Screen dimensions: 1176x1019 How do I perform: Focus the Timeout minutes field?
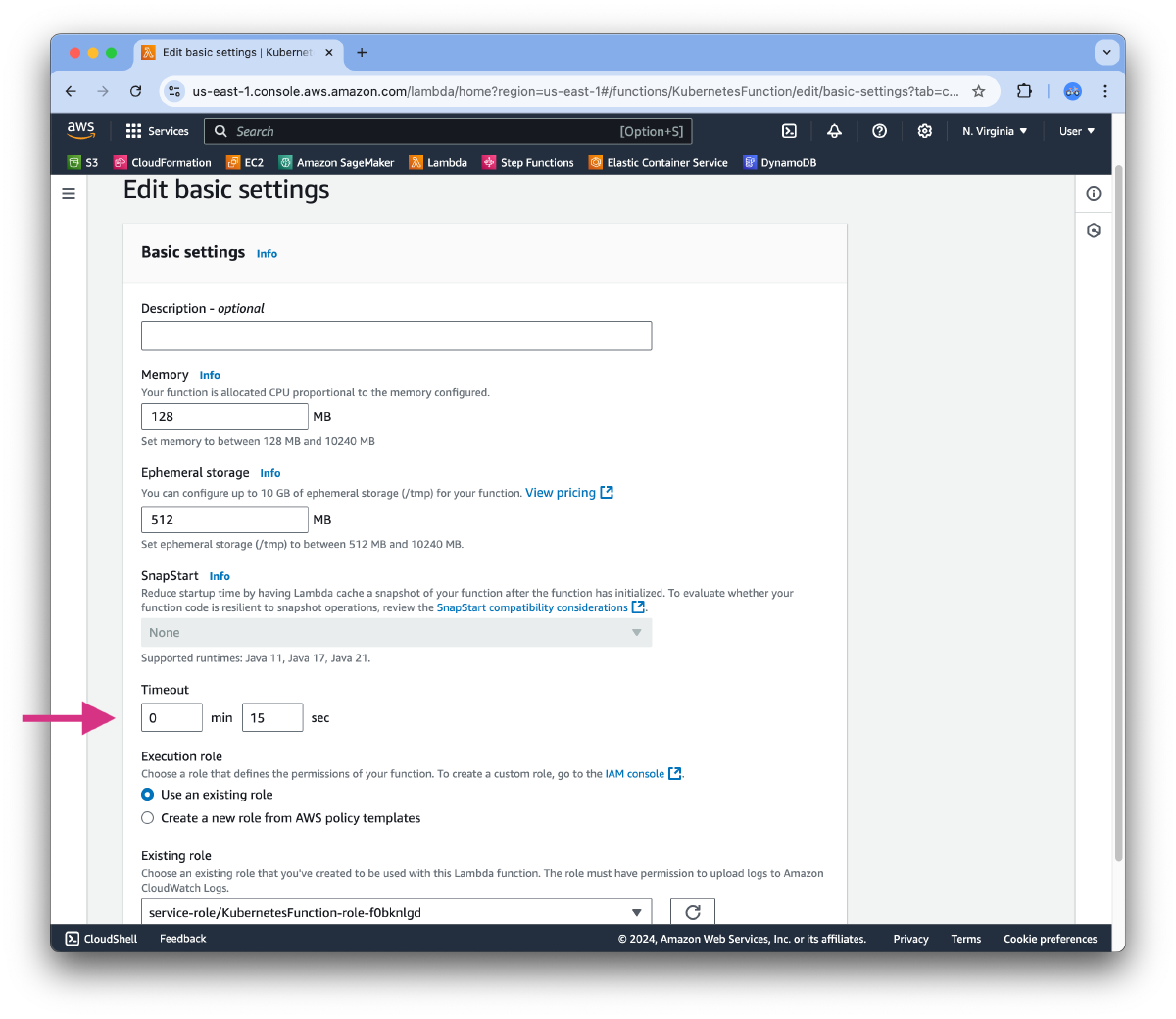[x=171, y=717]
